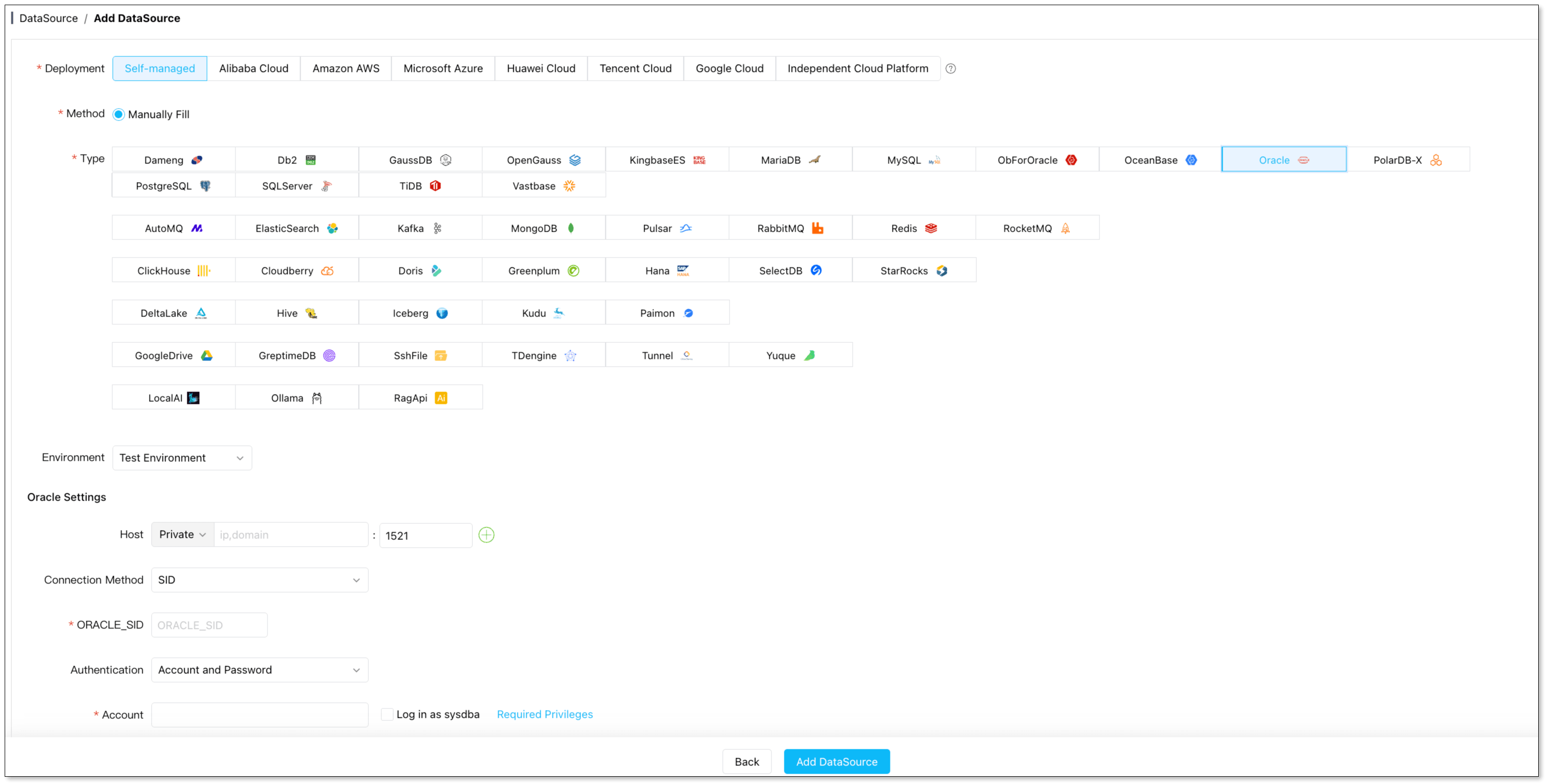The width and height of the screenshot is (1546, 784).
Task: Open the Environment dropdown
Action: pyautogui.click(x=182, y=458)
